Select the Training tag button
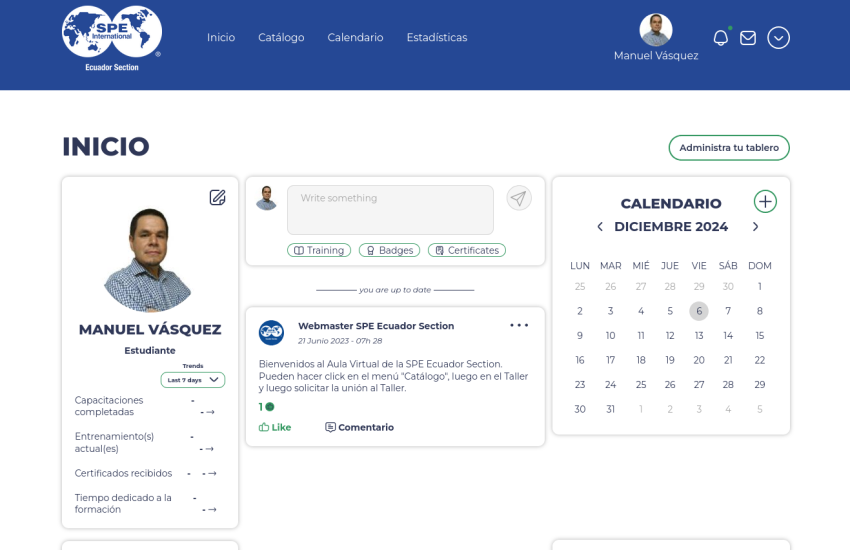 coord(319,250)
